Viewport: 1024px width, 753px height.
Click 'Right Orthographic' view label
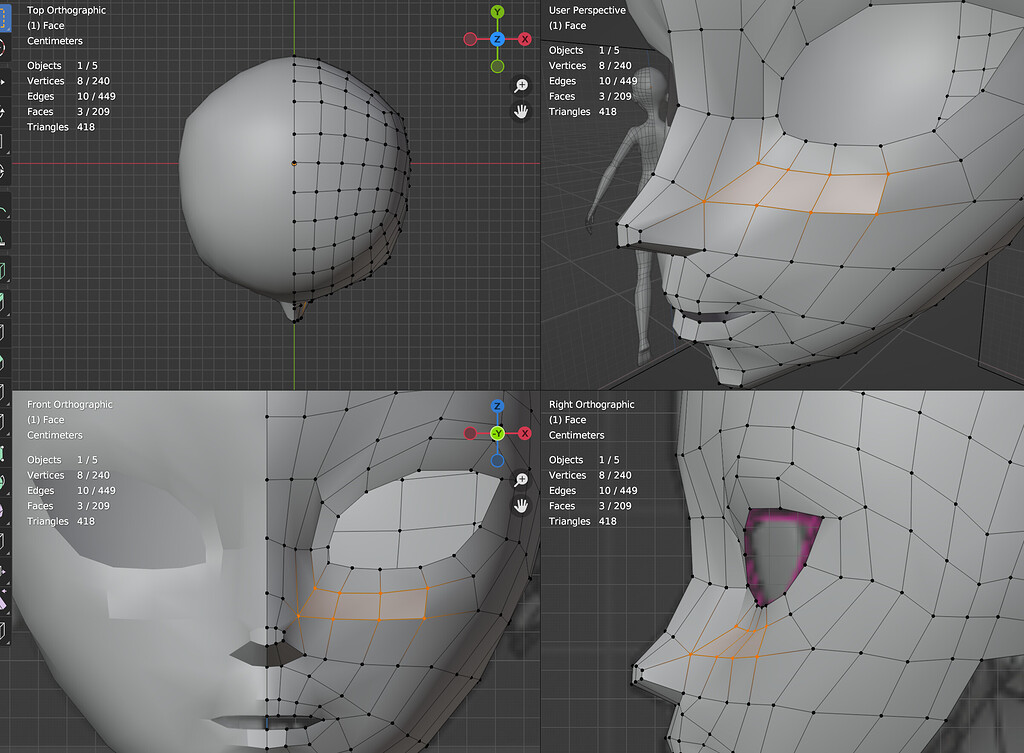[591, 404]
